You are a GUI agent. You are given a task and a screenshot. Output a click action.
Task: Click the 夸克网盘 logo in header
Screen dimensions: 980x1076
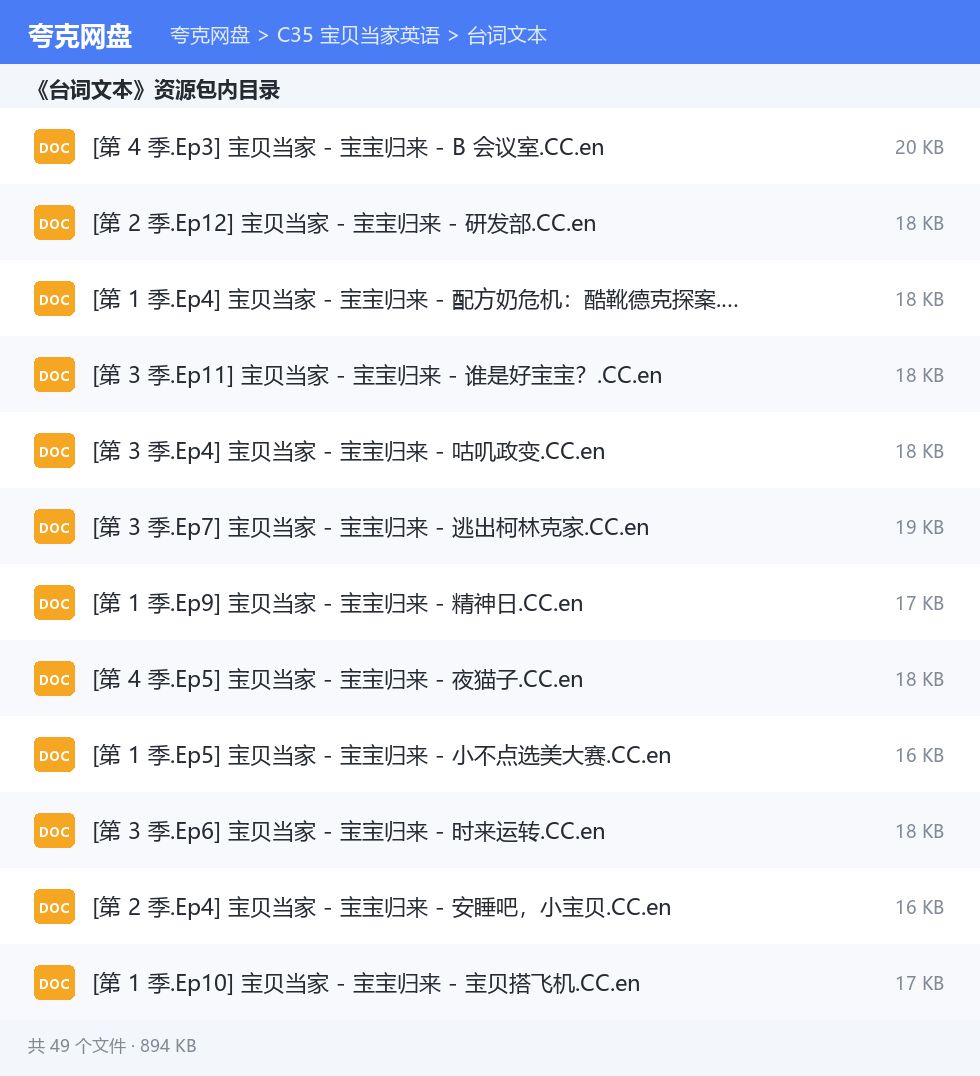coord(80,36)
